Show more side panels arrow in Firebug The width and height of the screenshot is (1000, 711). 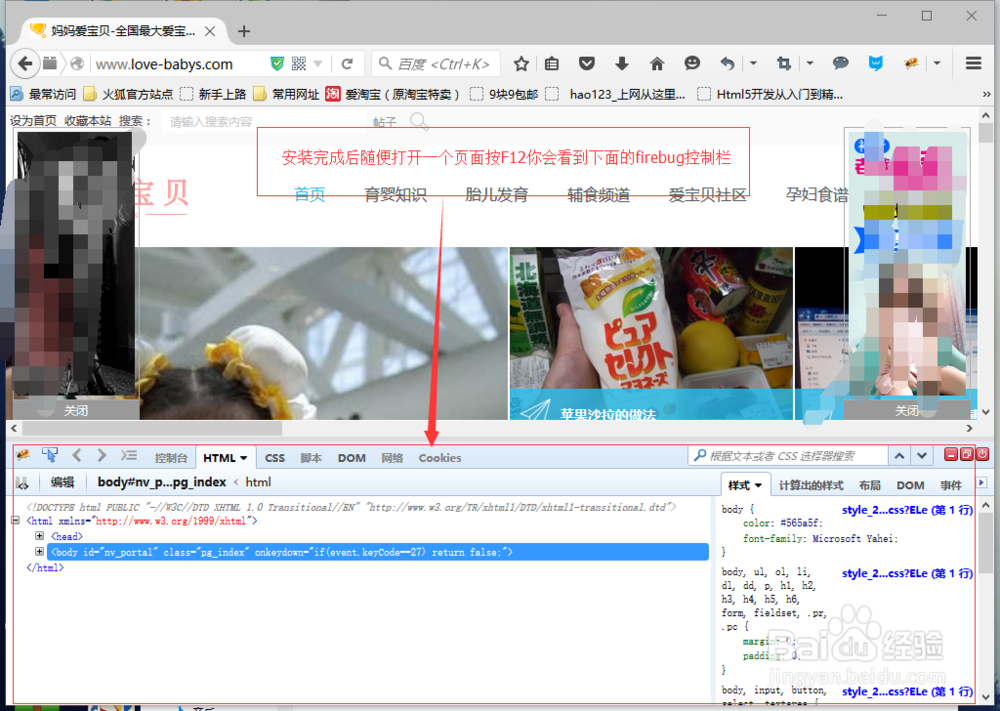point(982,483)
